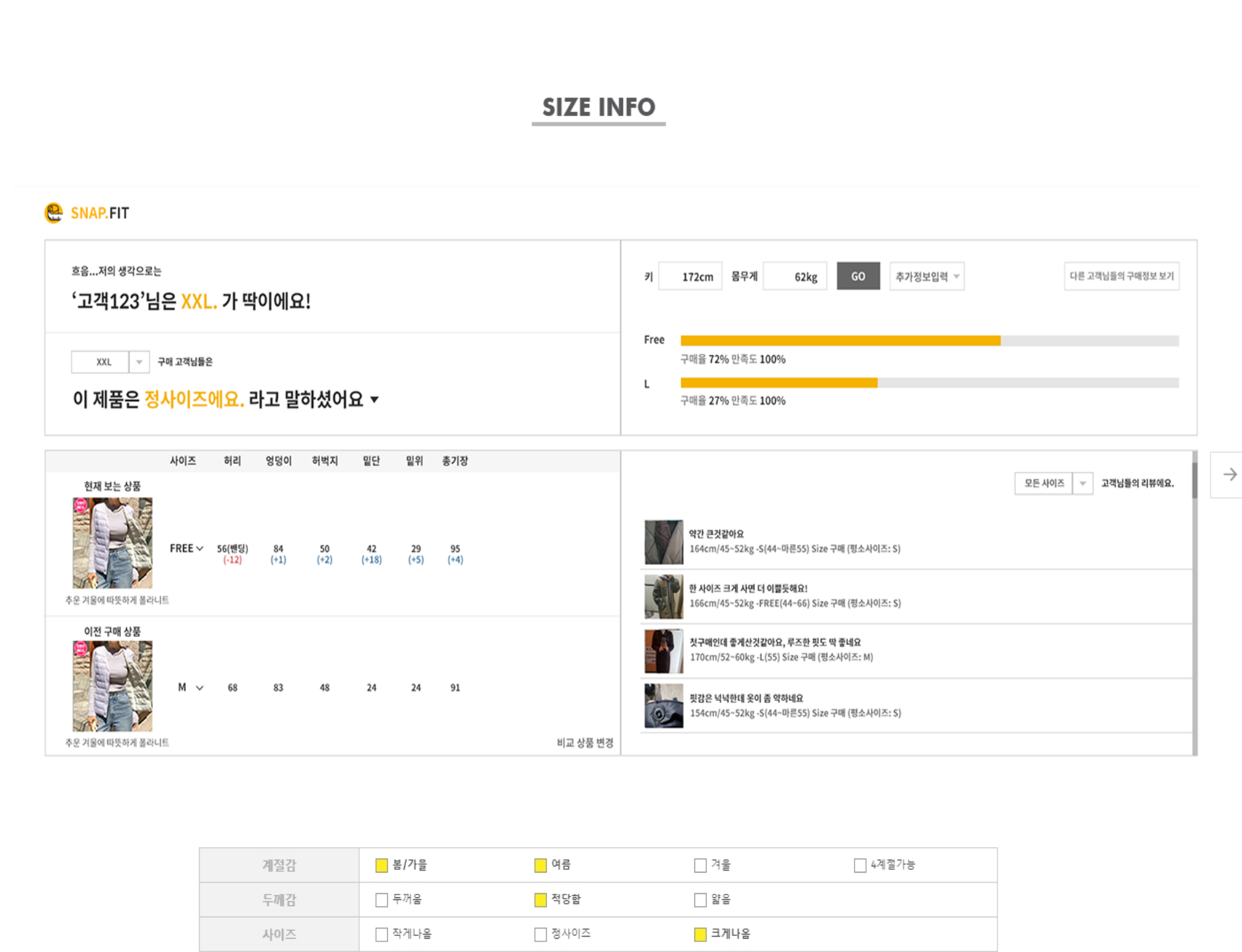The height and width of the screenshot is (952, 1242).
Task: Change the M size selector for previous purchase
Action: pos(199,688)
